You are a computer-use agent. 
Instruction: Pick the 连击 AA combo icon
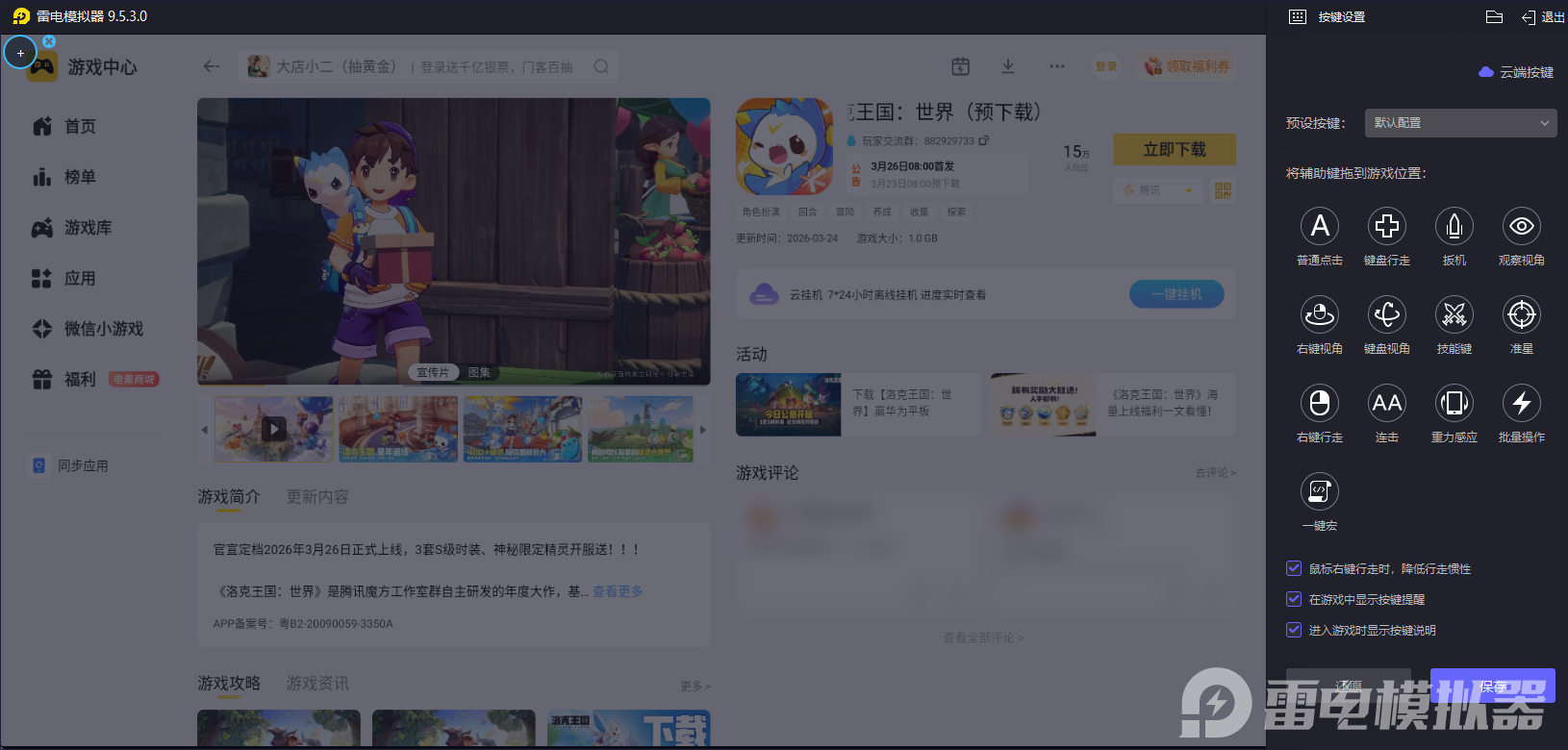coord(1387,403)
